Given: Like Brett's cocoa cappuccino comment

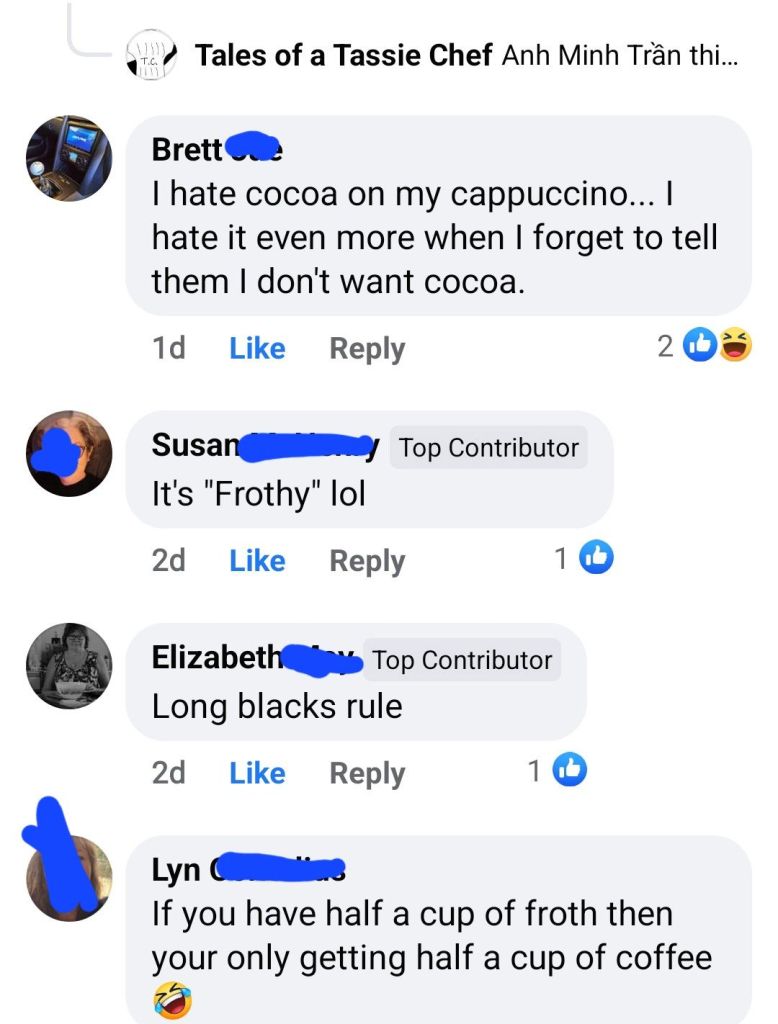Looking at the screenshot, I should point(257,348).
